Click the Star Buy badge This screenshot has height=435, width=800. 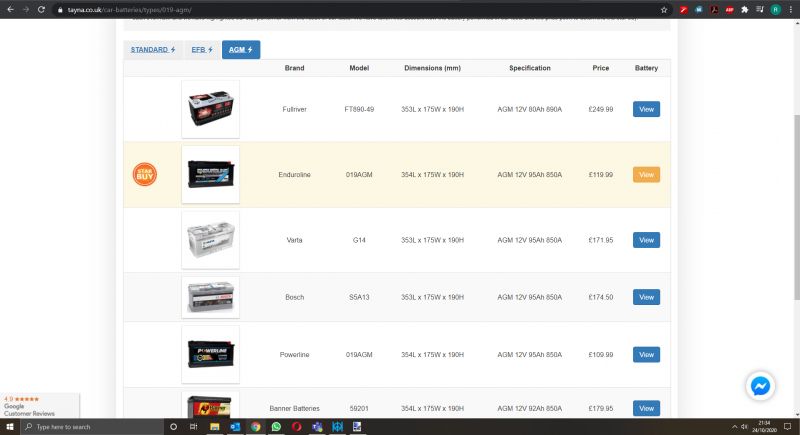tap(145, 174)
